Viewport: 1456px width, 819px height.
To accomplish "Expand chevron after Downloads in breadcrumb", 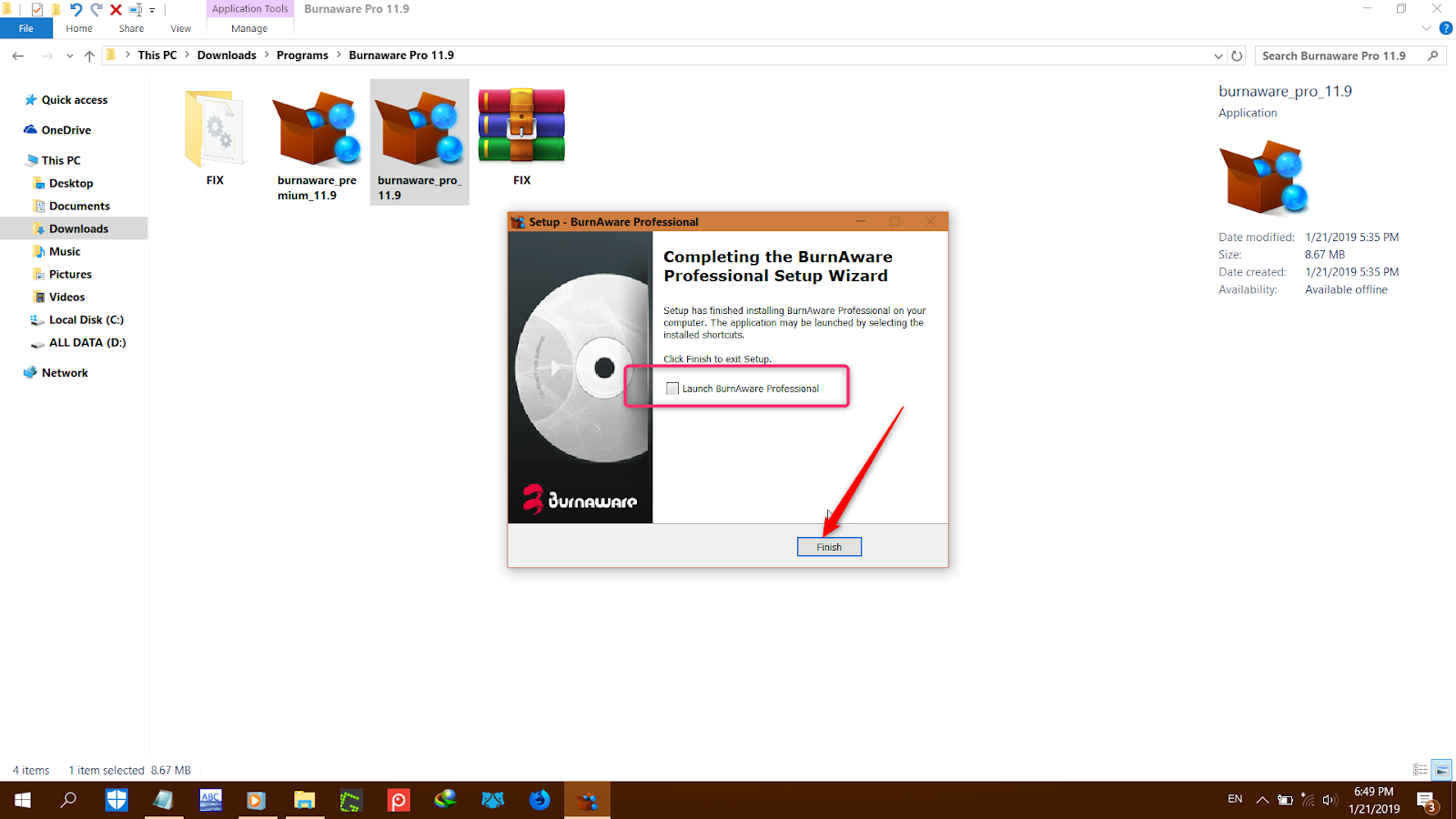I will coord(267,56).
